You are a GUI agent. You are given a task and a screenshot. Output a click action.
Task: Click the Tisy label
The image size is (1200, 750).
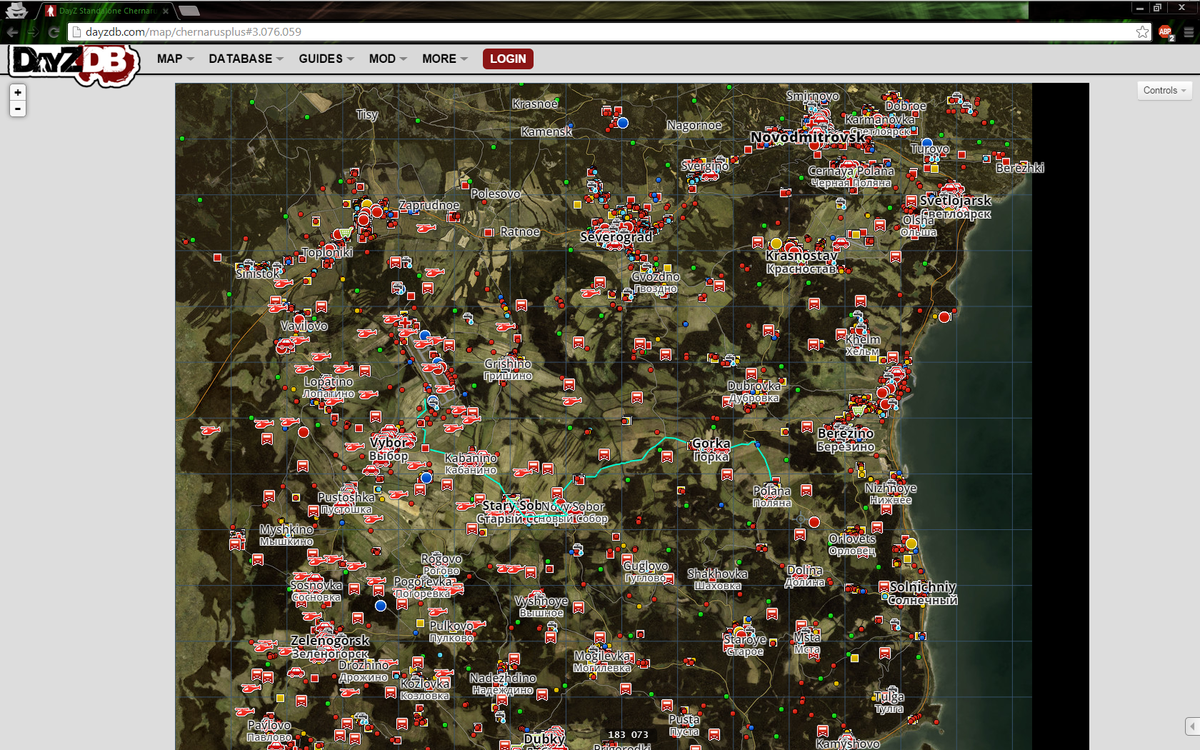tap(367, 115)
